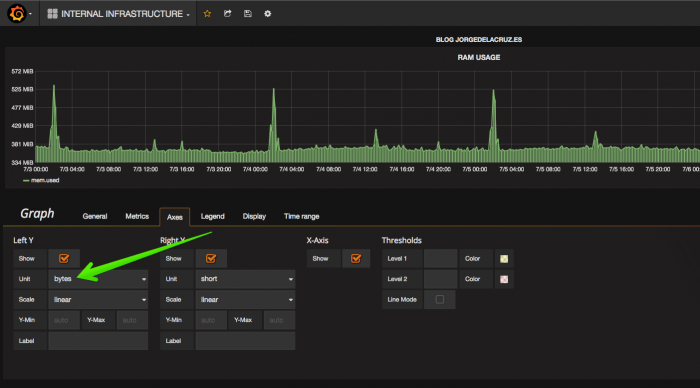Click the Thresholds Level 2 input field
The height and width of the screenshot is (388, 700).
pos(441,279)
